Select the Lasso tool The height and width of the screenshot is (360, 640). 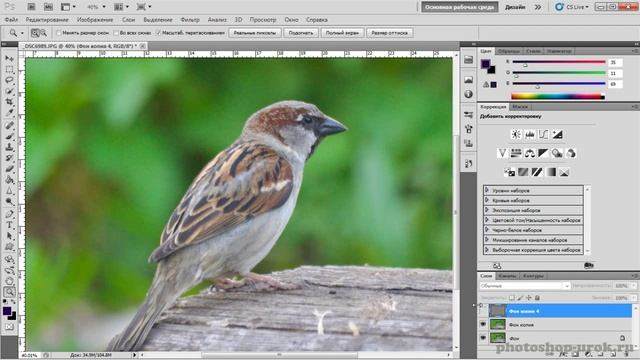[x=9, y=80]
